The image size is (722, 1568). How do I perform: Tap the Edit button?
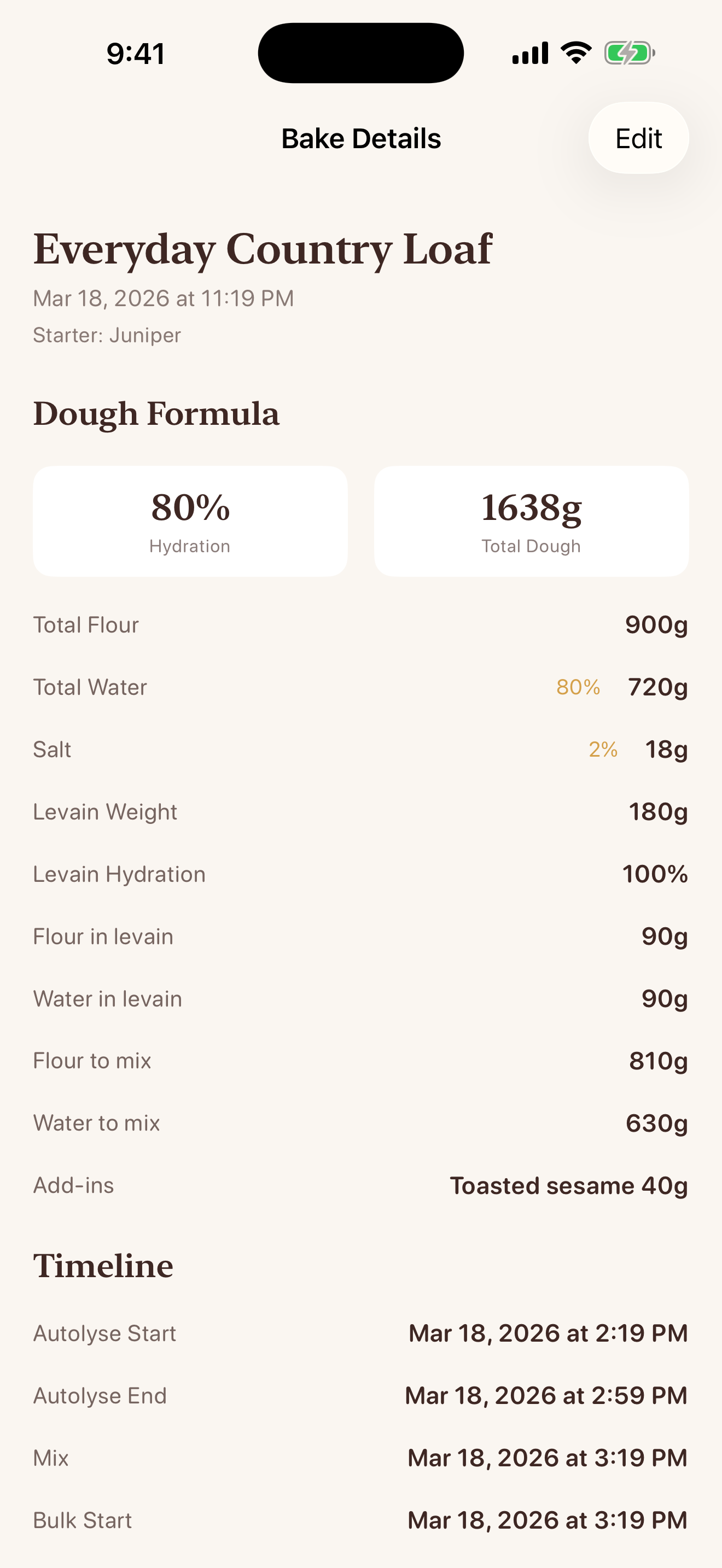click(x=638, y=138)
